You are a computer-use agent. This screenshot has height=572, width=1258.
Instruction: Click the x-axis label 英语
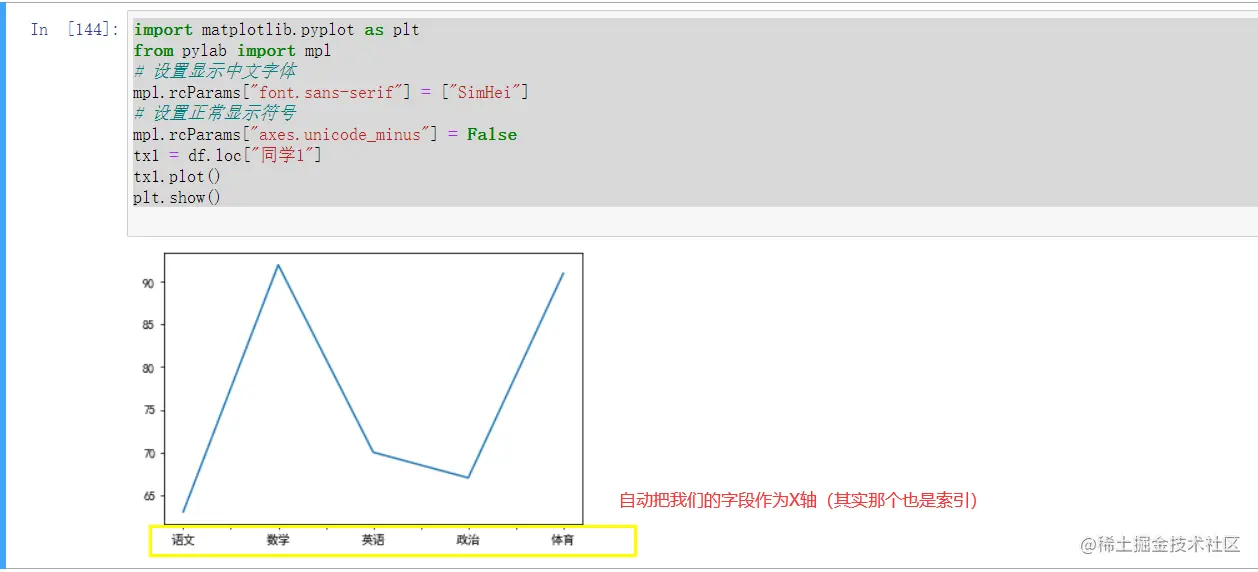(x=373, y=540)
